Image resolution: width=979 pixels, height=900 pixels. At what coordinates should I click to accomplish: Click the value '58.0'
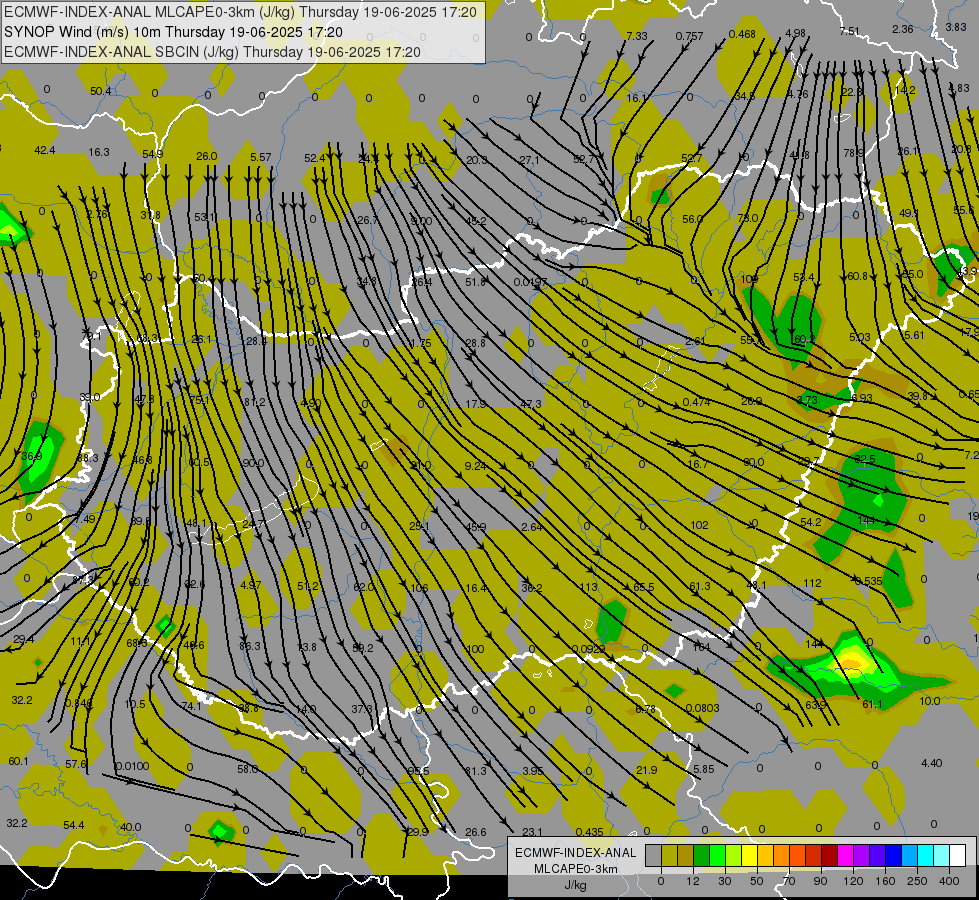pos(248,769)
